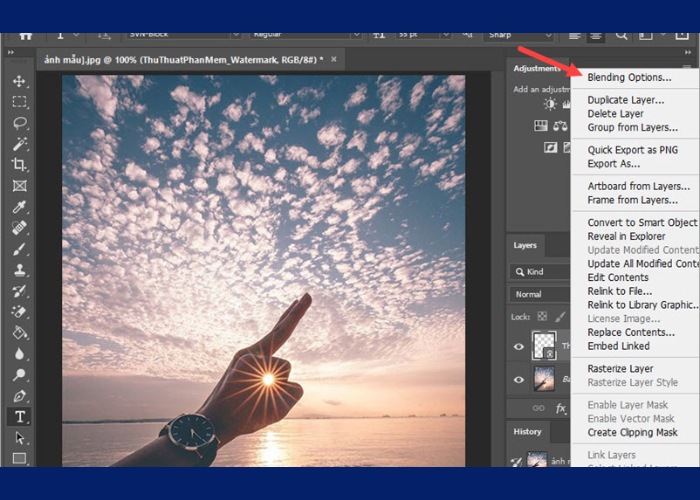Choose Blending Options from context menu

pos(629,77)
